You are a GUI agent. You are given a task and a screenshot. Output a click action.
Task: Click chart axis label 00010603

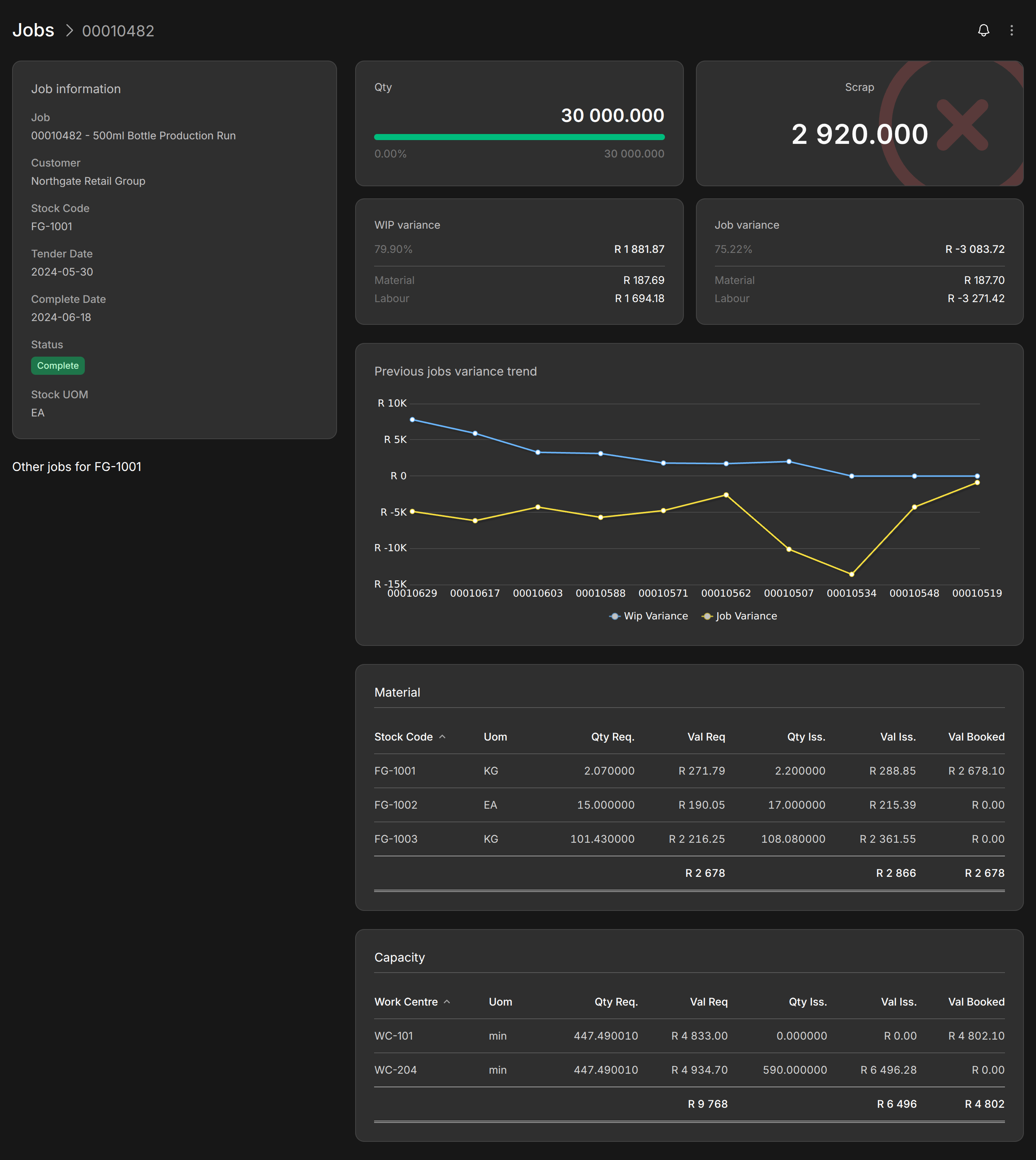pos(538,593)
